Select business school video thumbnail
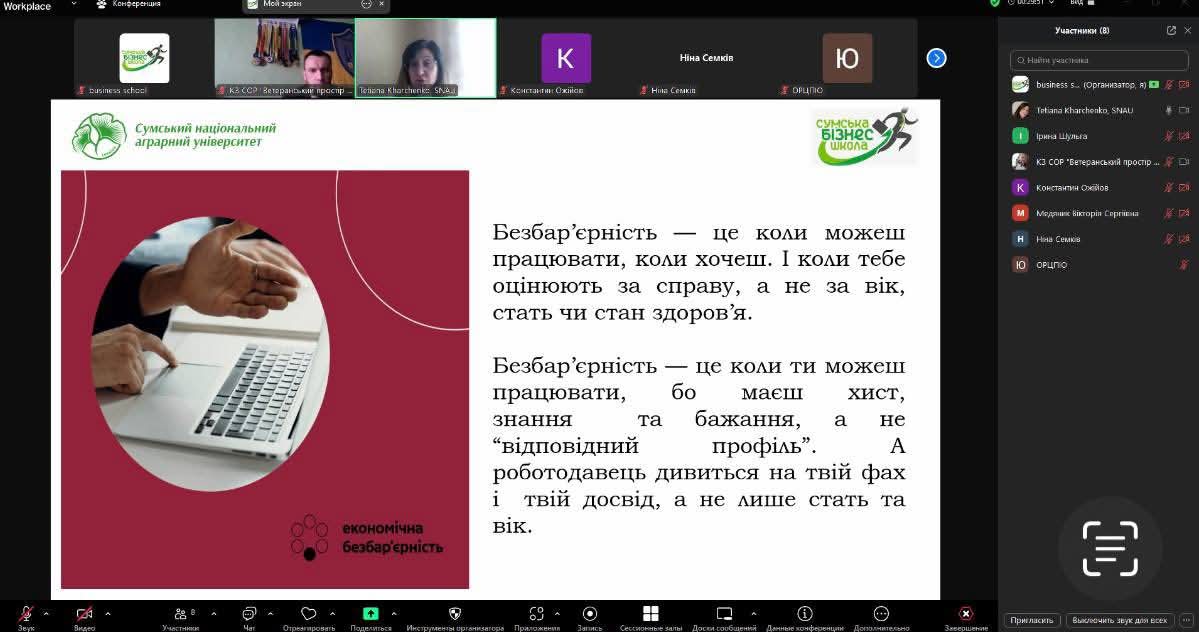Image resolution: width=1199 pixels, height=632 pixels. pos(144,58)
